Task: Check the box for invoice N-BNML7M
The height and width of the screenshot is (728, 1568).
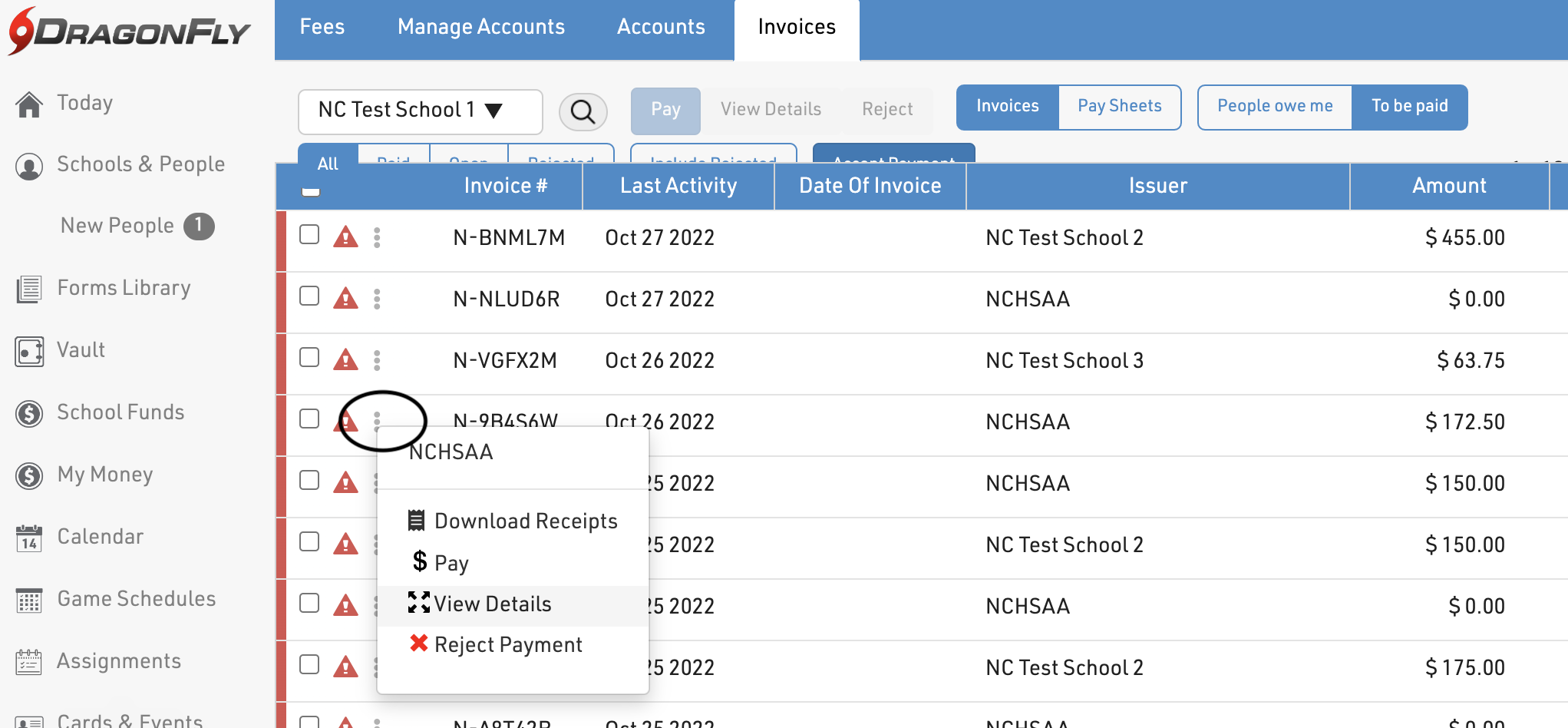Action: click(x=309, y=235)
